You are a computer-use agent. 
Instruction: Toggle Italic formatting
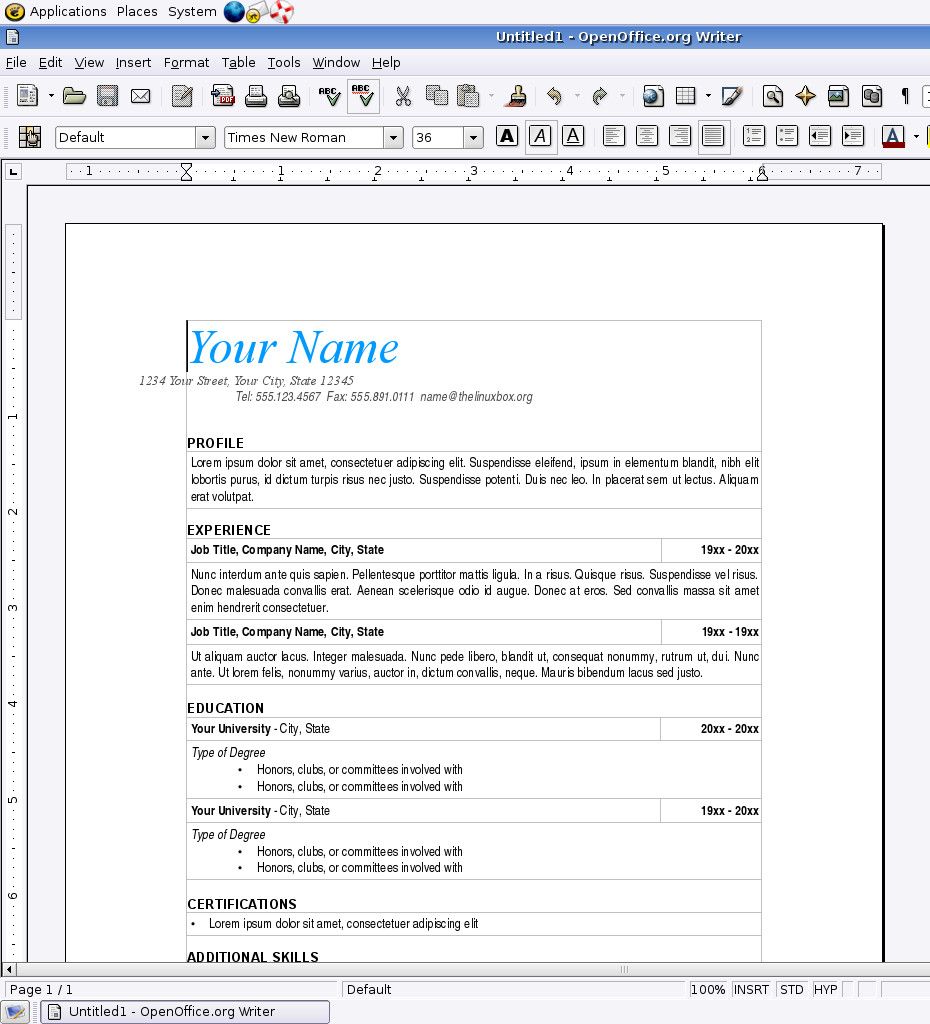tap(540, 136)
